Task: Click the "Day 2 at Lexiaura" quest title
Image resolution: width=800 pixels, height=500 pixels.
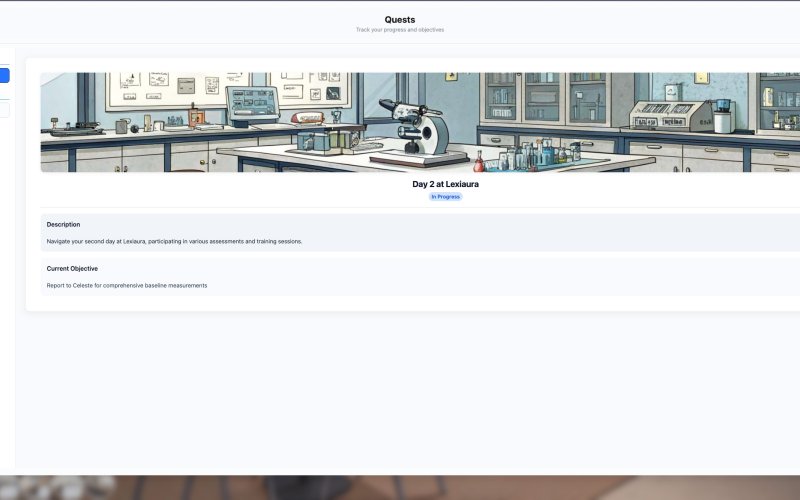Action: click(x=445, y=184)
